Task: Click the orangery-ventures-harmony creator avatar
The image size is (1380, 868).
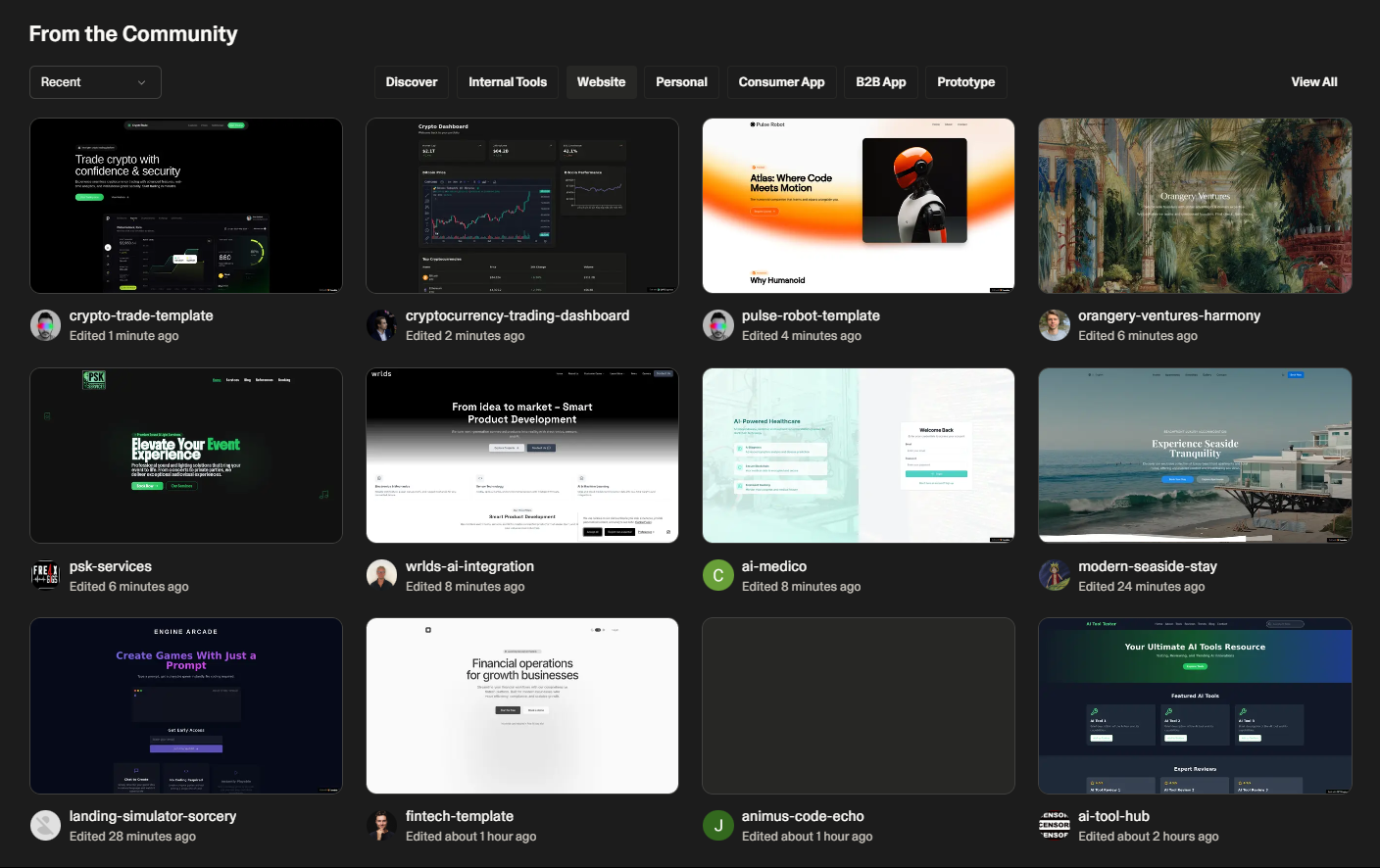Action: pyautogui.click(x=1054, y=325)
